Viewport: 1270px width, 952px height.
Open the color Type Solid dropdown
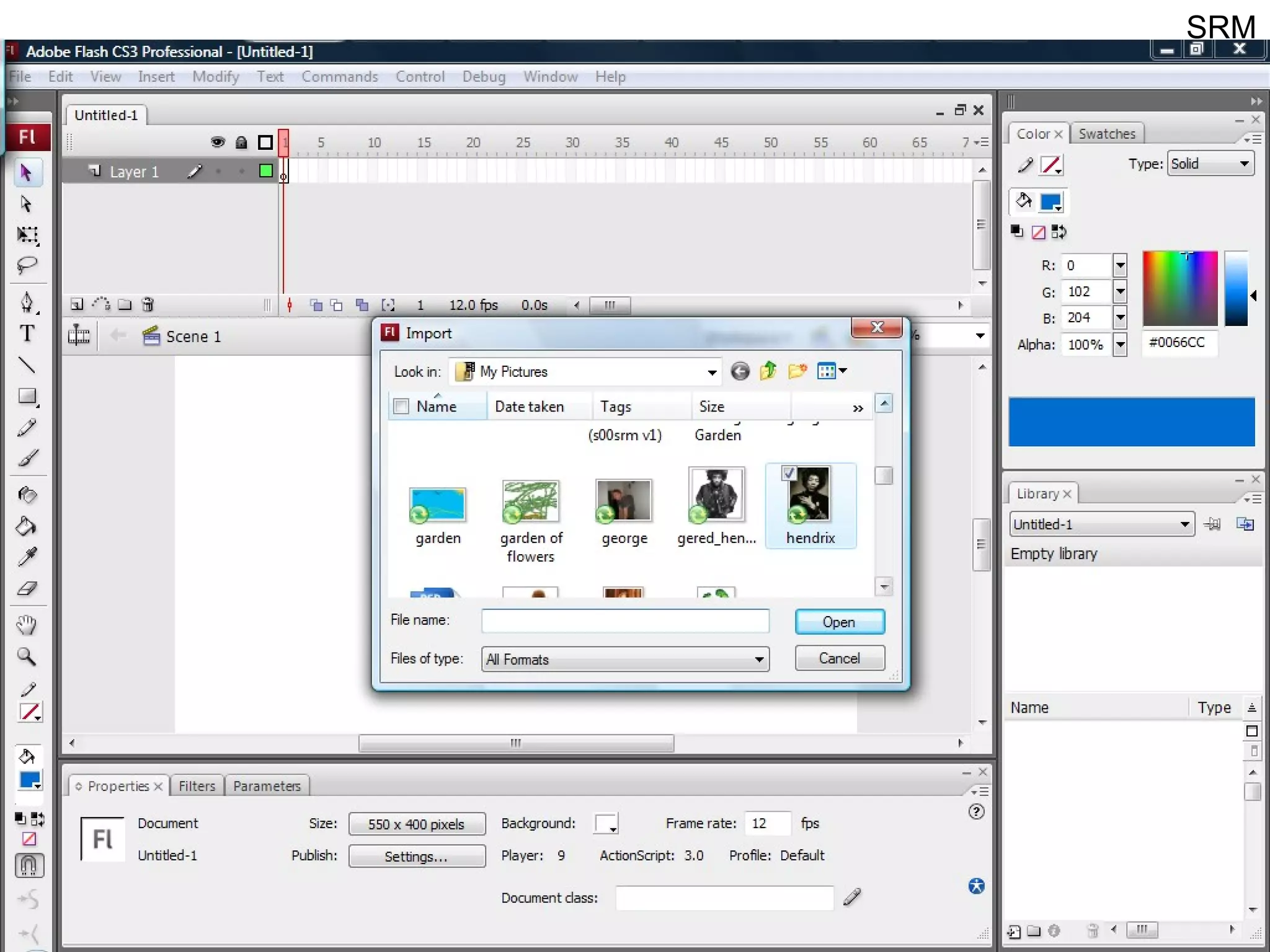(x=1244, y=164)
